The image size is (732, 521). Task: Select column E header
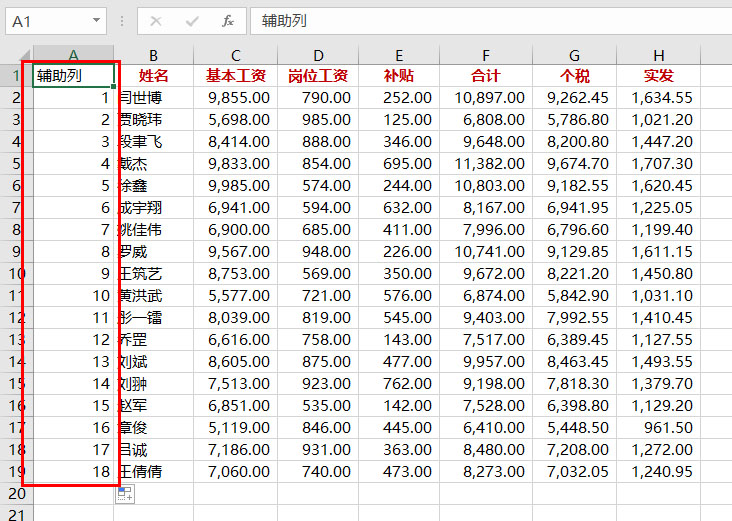pos(399,55)
